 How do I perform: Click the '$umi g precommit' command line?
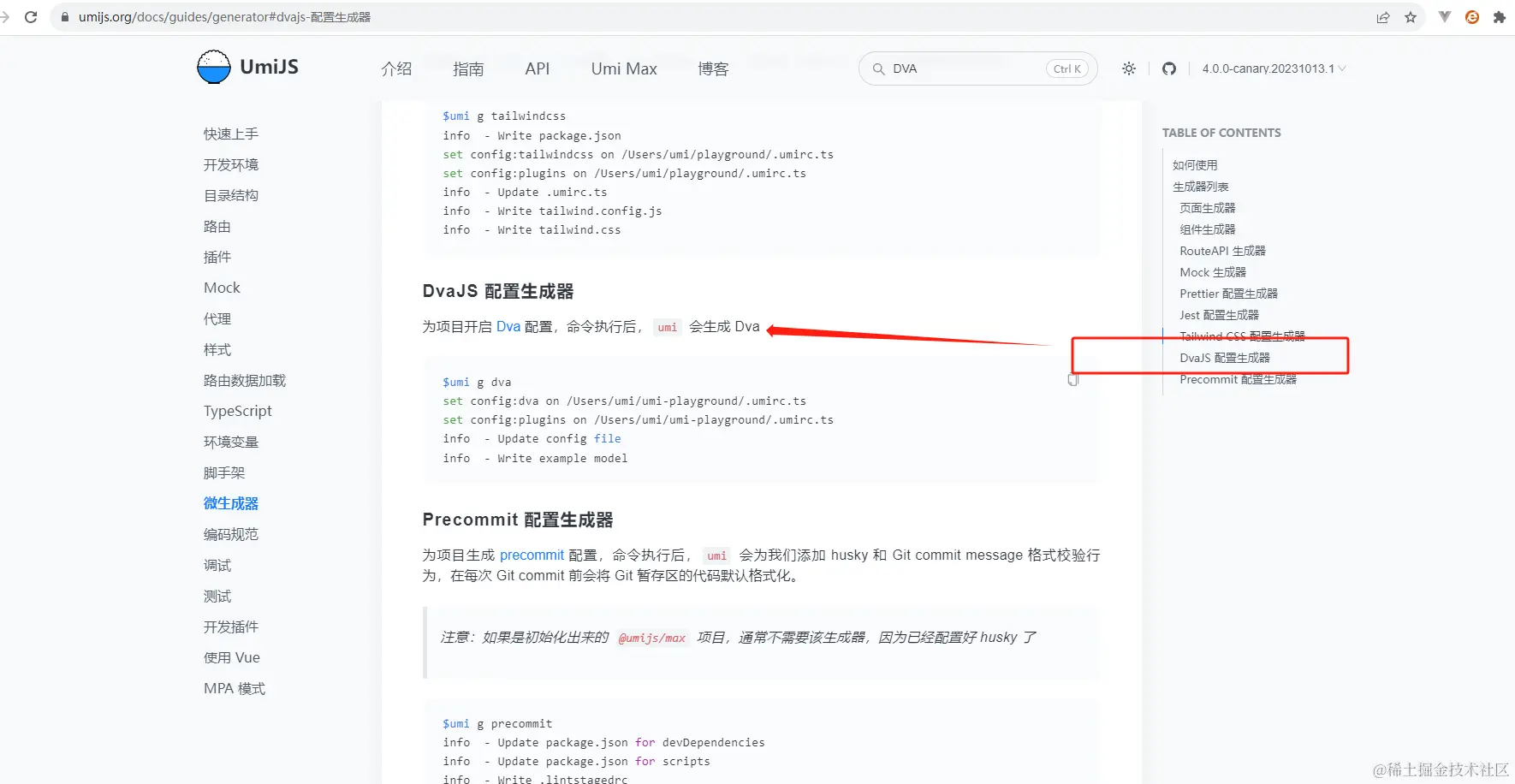[x=497, y=723]
